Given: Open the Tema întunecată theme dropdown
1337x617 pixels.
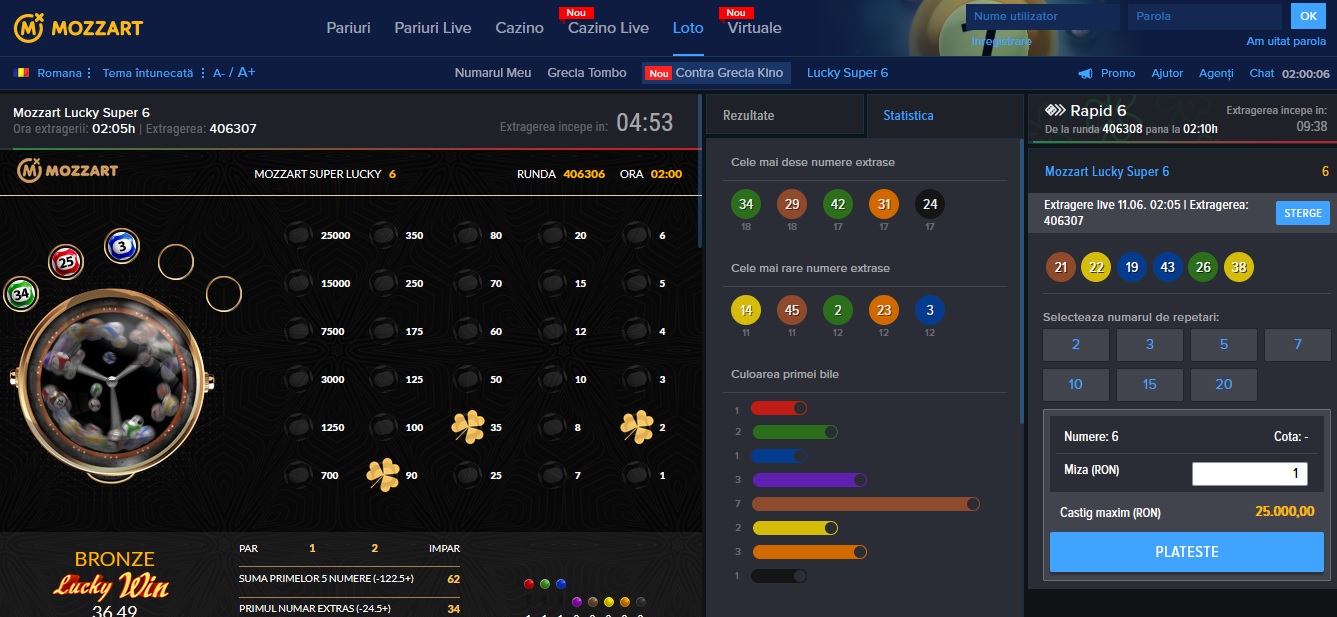Looking at the screenshot, I should pos(152,73).
